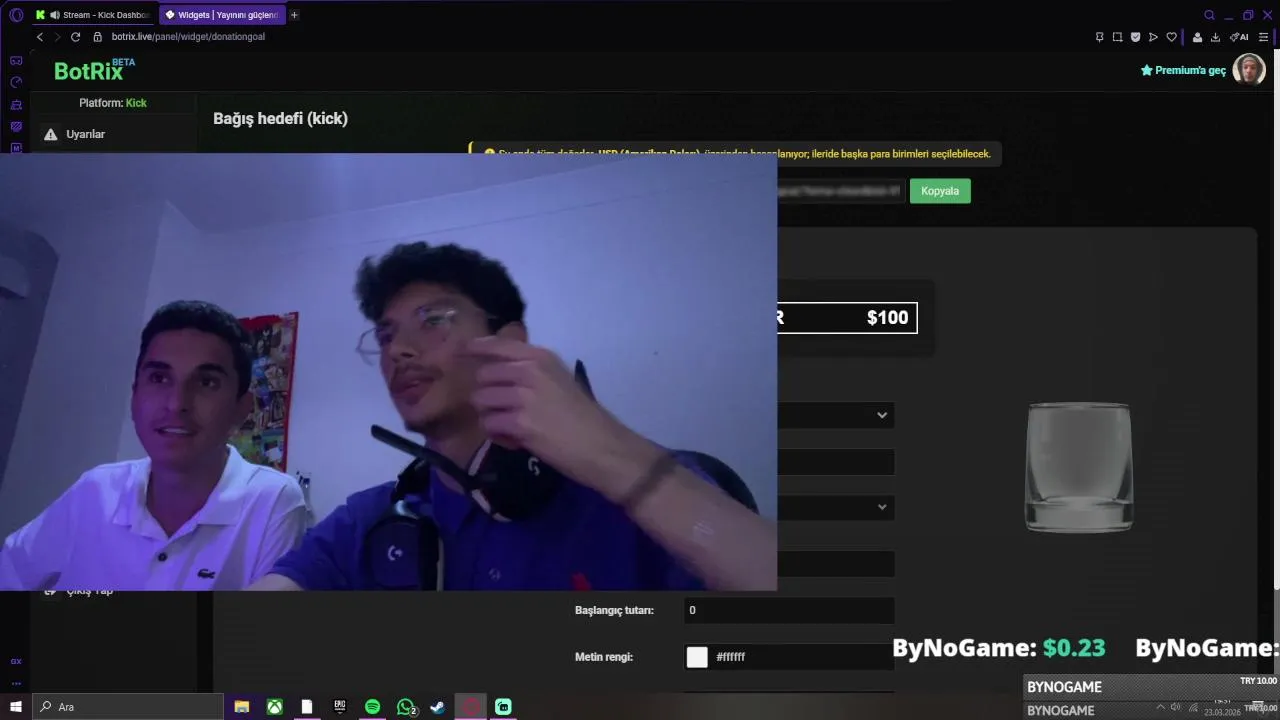Open Uyarılar sidebar menu item
This screenshot has width=1280, height=720.
point(113,134)
